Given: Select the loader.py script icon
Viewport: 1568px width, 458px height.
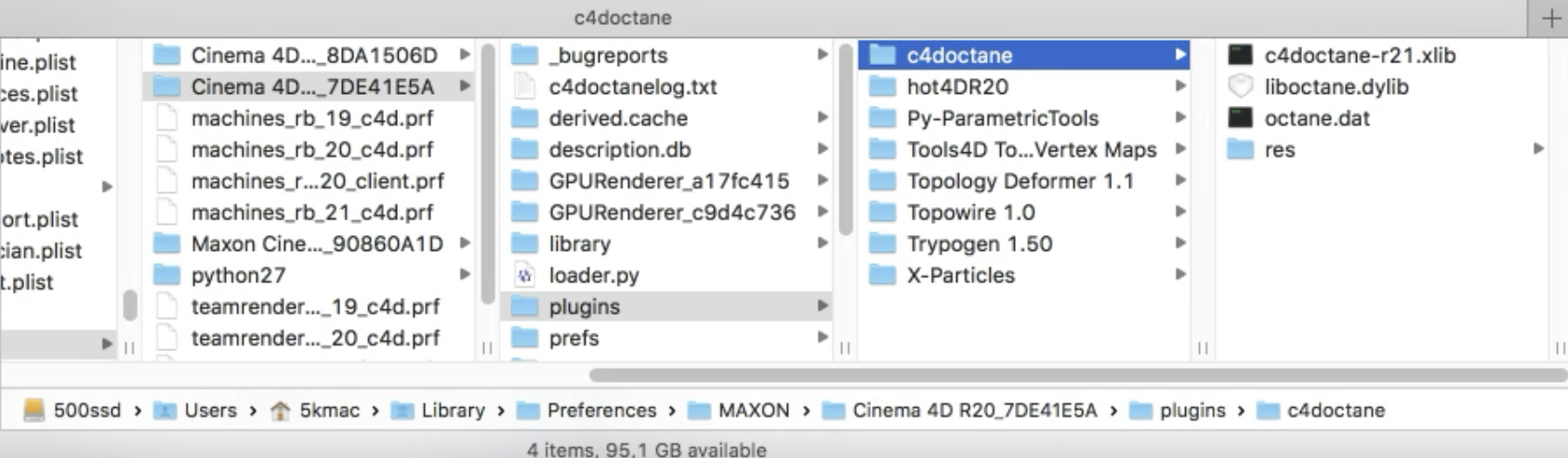Looking at the screenshot, I should pos(525,276).
